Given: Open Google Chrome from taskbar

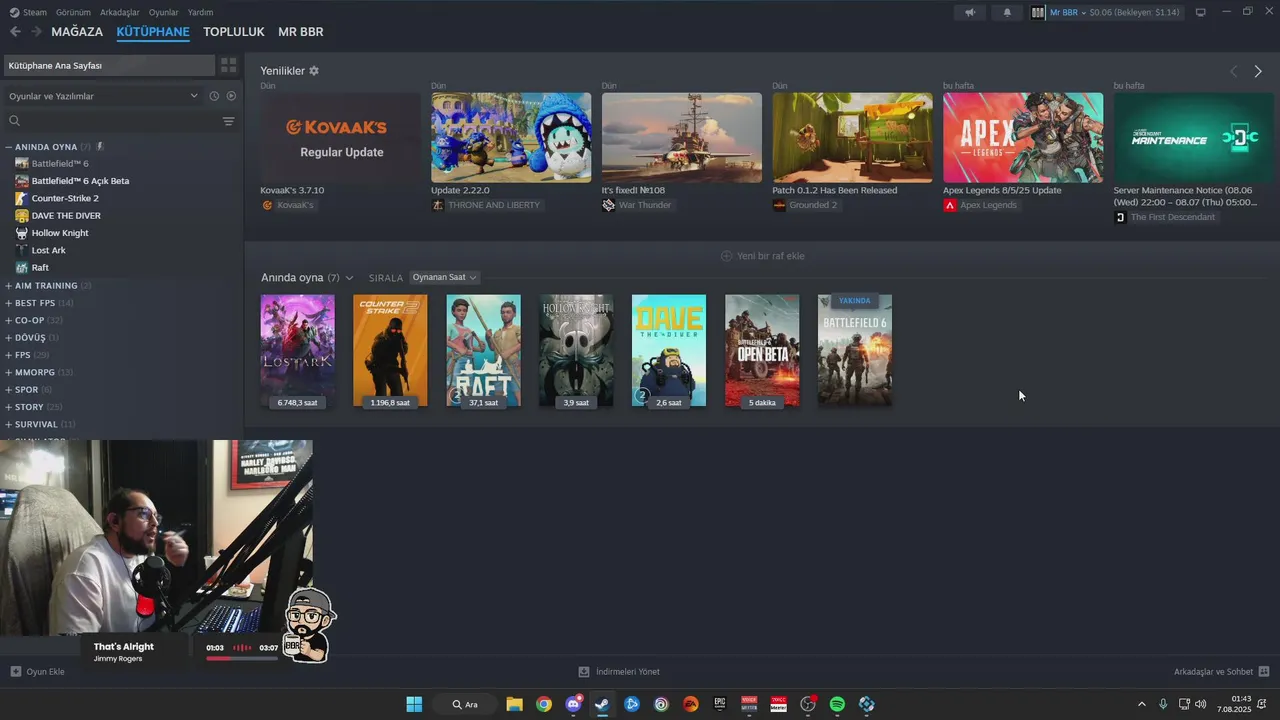Looking at the screenshot, I should [x=543, y=704].
